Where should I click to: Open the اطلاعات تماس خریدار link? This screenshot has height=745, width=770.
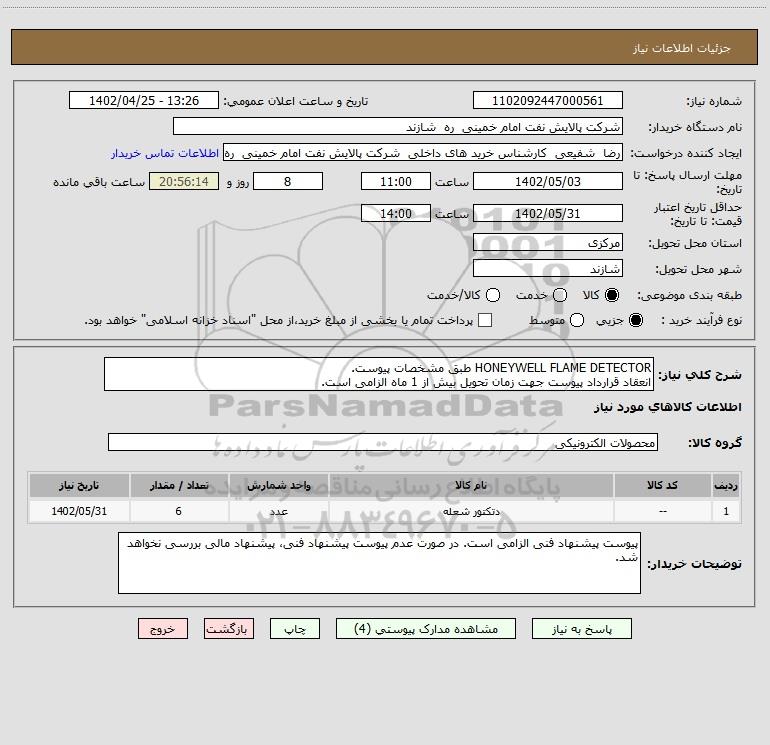tap(165, 153)
